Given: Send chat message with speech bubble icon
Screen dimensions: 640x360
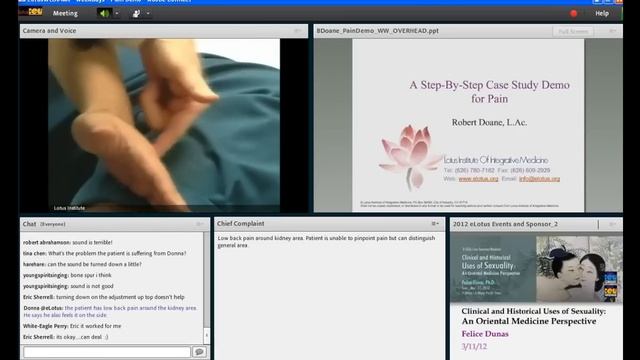Looking at the screenshot, I should (199, 352).
